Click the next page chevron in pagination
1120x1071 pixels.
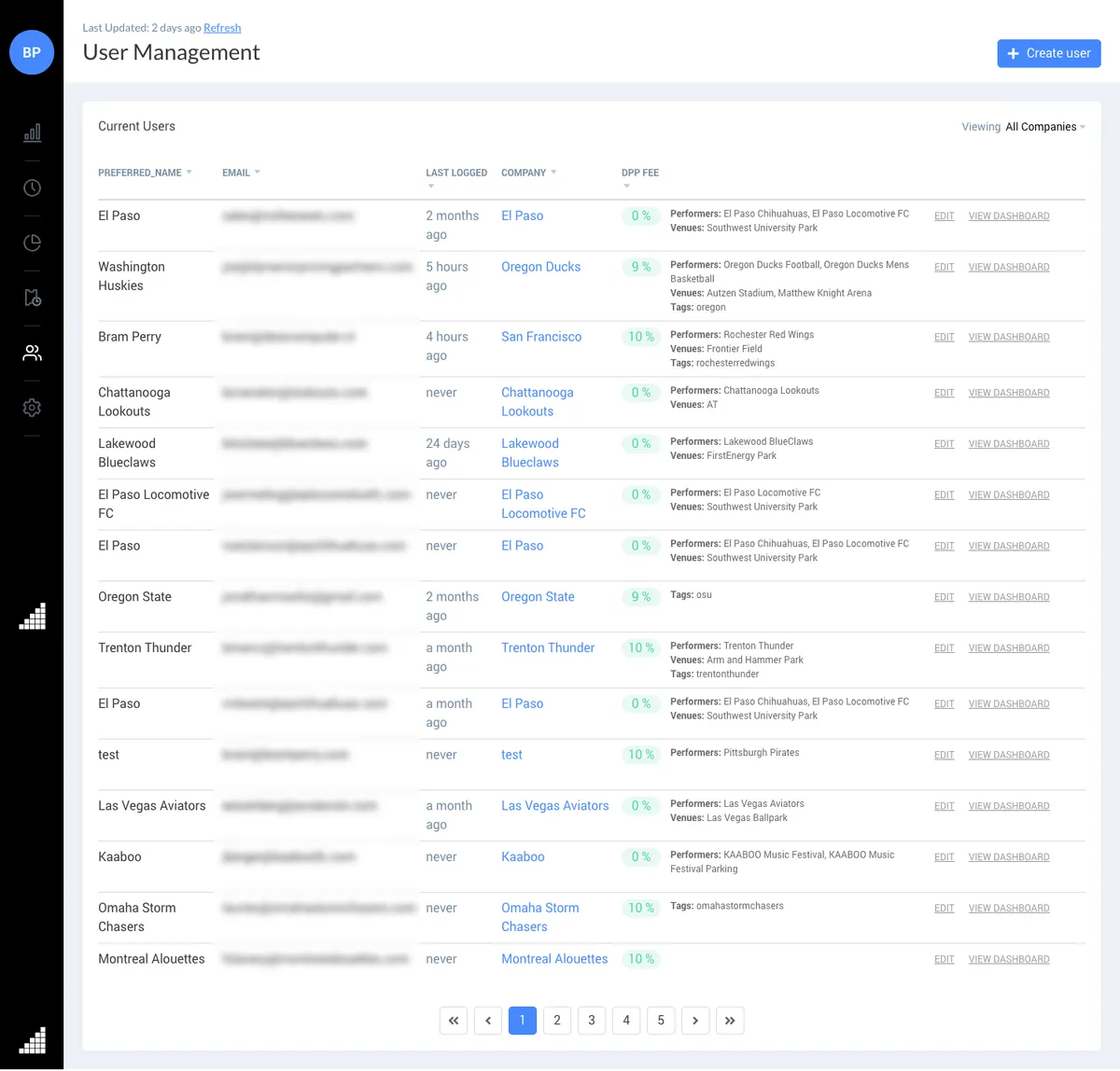tap(695, 1020)
